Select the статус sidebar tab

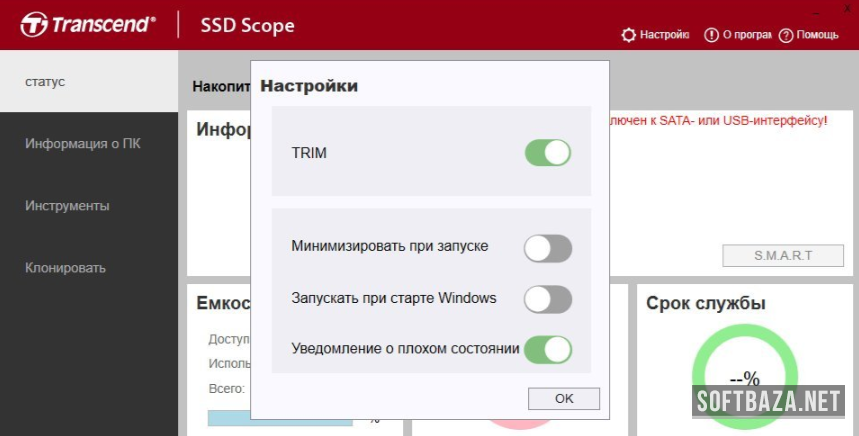tap(90, 81)
